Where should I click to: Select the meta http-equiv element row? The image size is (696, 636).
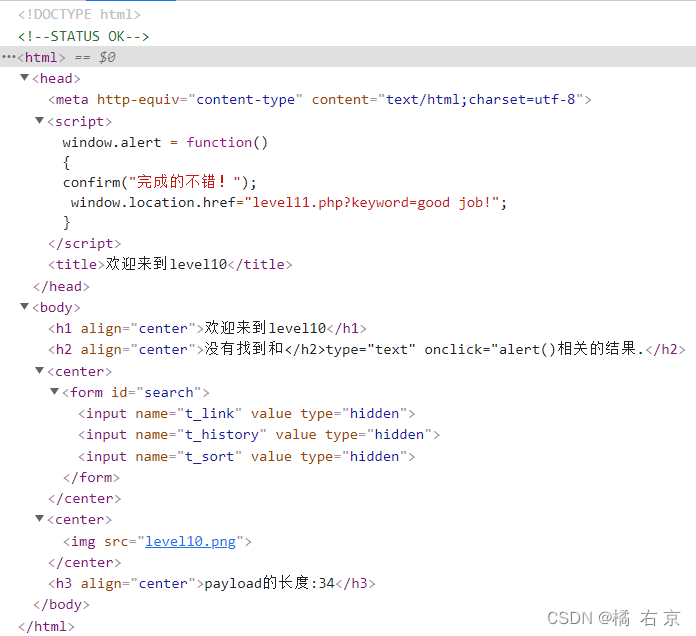coord(320,99)
